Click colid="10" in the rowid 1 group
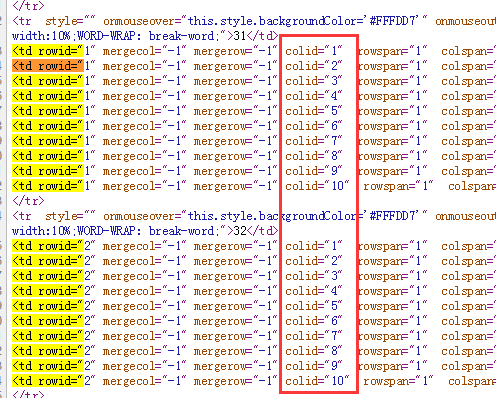Screen dimensions: 496x398 (x=317, y=186)
